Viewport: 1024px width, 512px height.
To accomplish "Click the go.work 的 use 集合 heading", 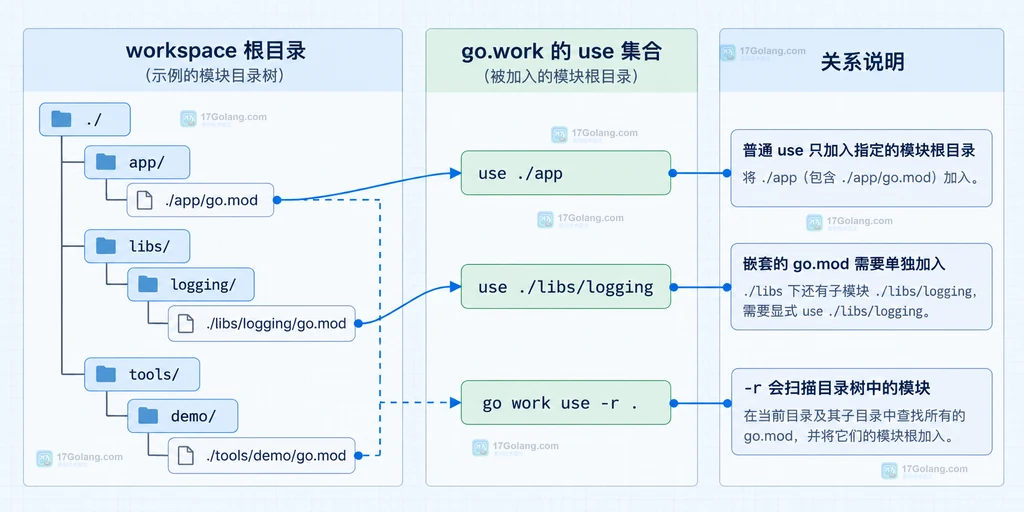I will (562, 51).
